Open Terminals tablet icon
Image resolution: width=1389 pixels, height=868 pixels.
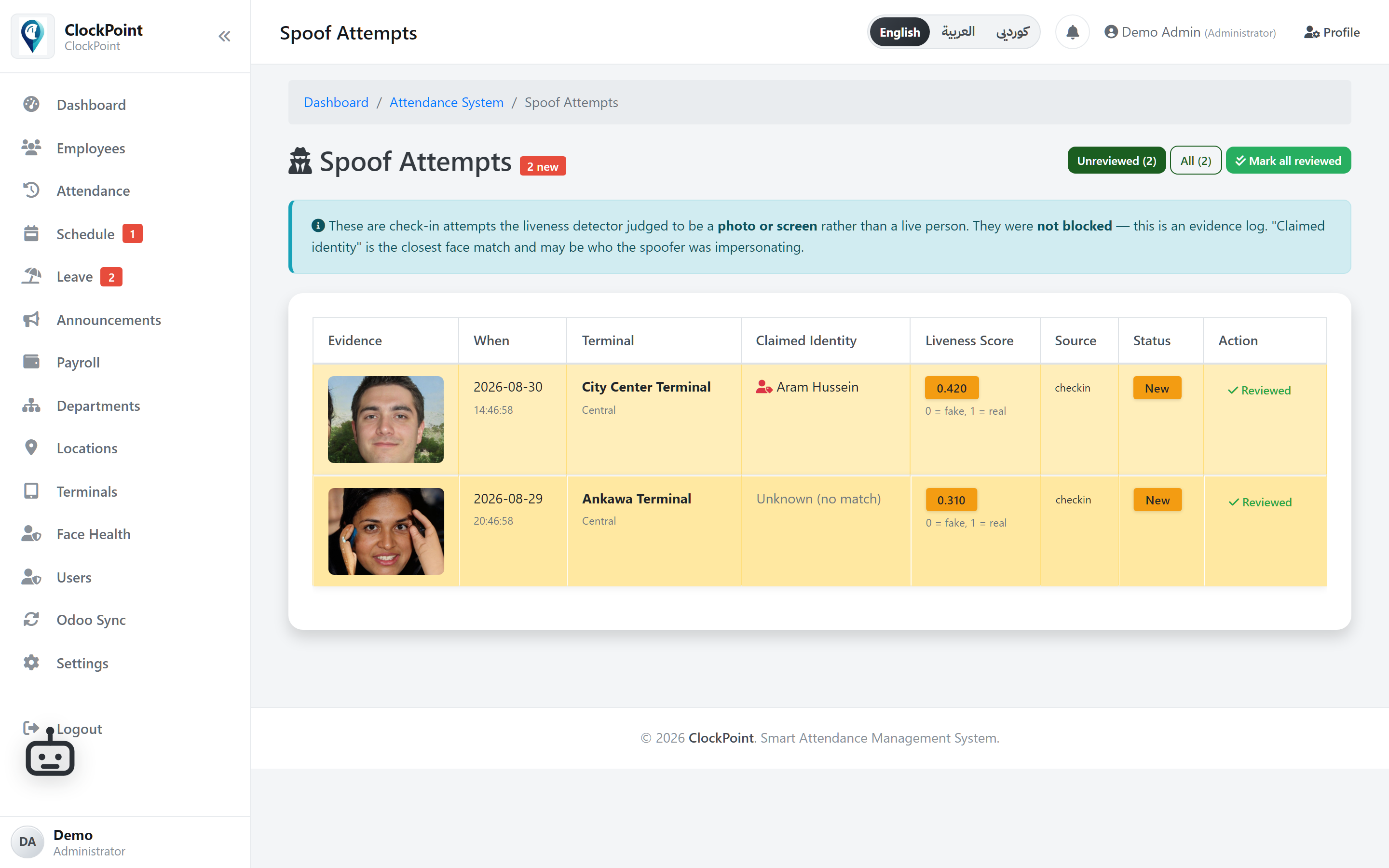(31, 491)
